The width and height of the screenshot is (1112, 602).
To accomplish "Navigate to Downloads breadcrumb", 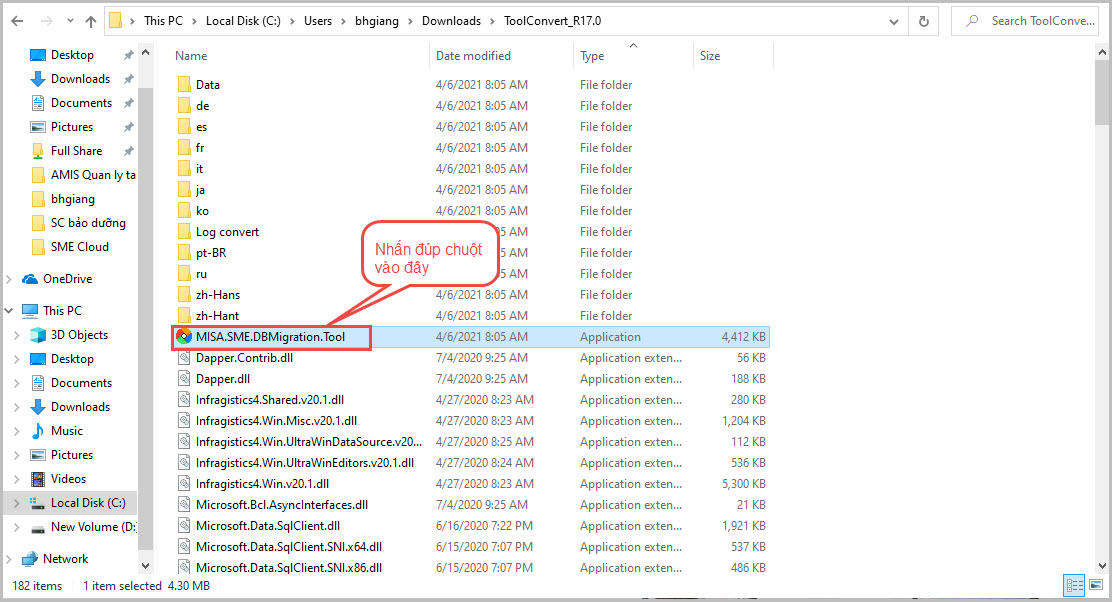I will [451, 21].
